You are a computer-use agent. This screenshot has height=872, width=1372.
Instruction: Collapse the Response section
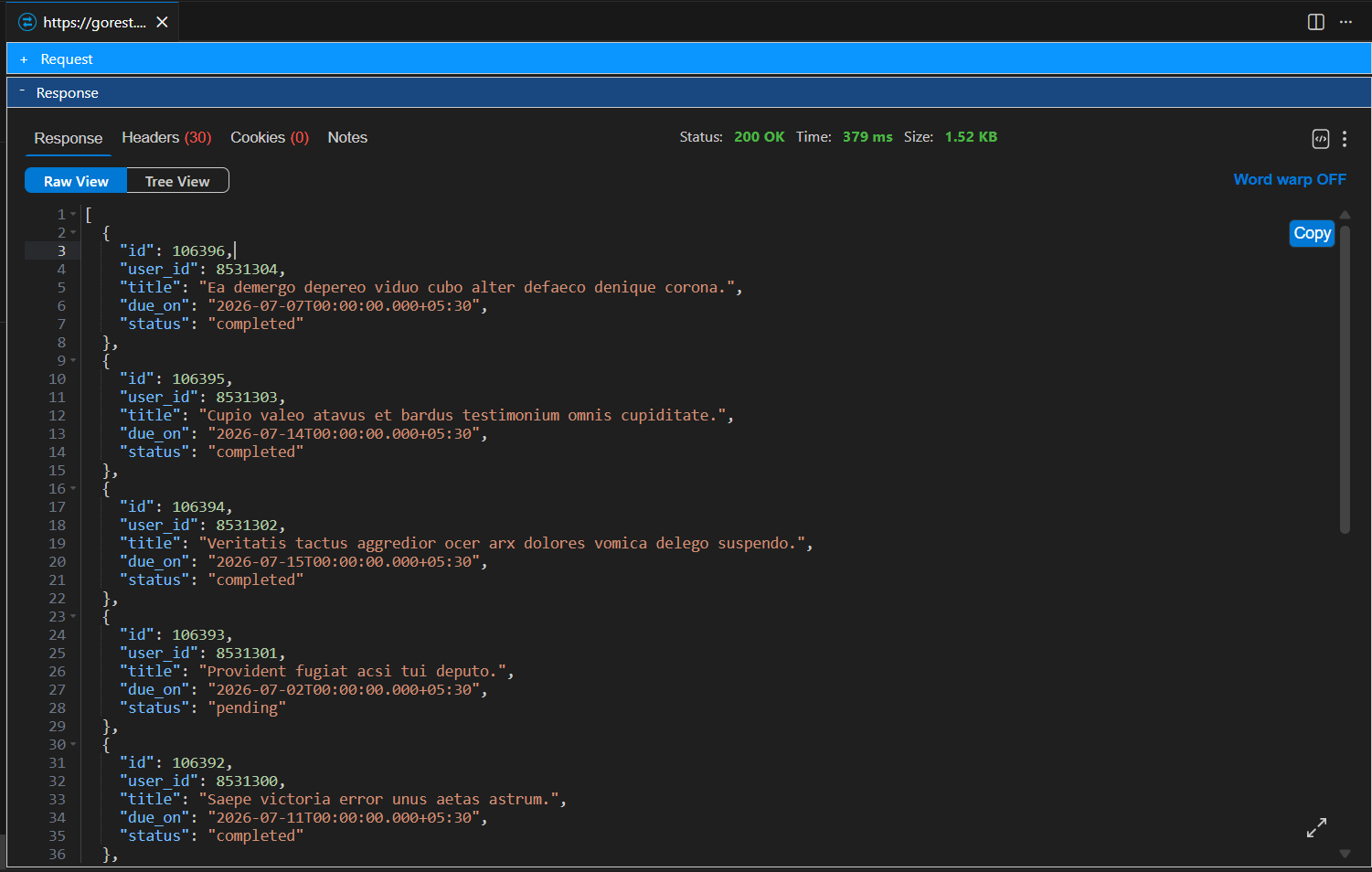[689, 93]
